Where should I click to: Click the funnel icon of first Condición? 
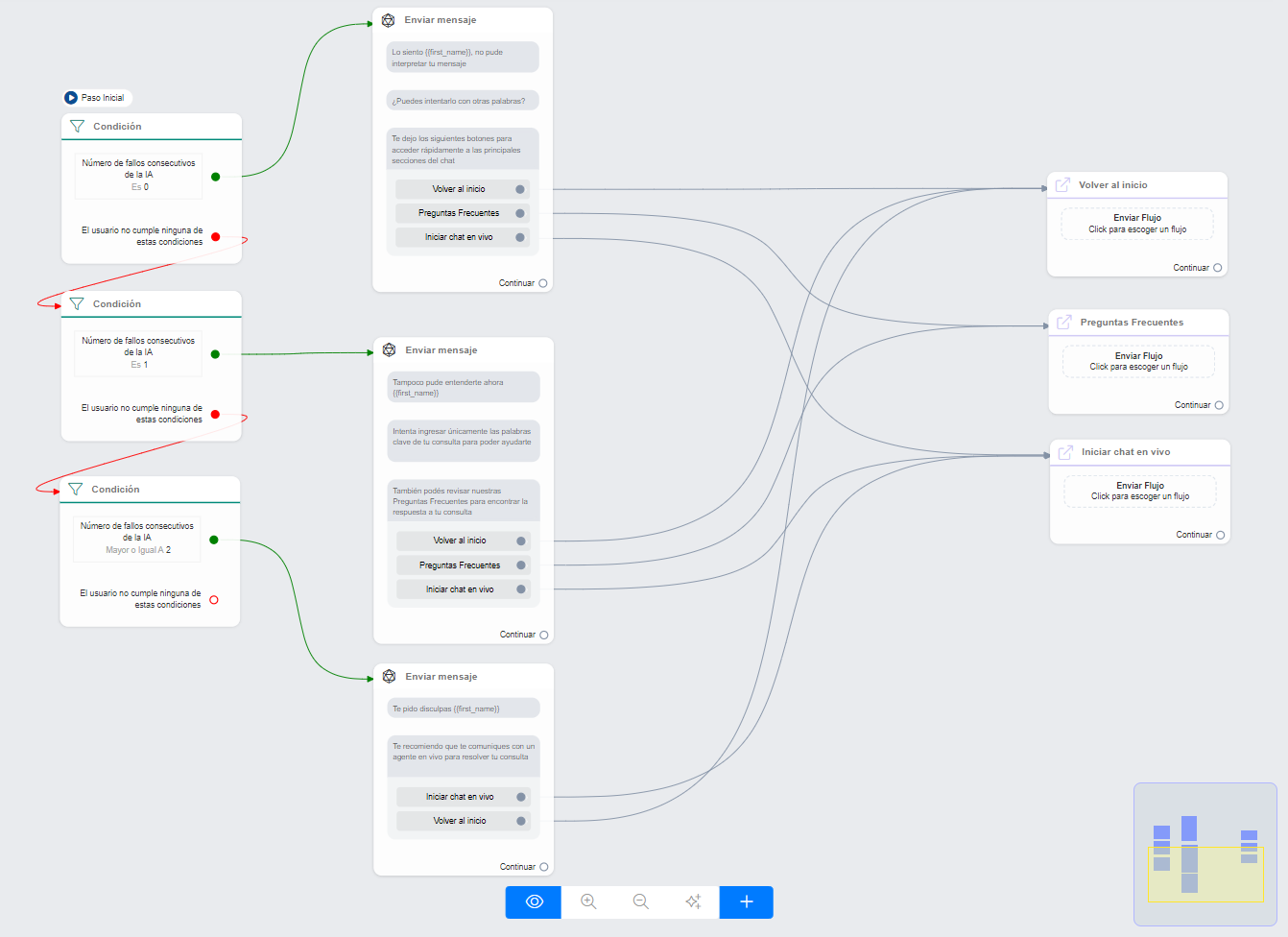(x=78, y=126)
